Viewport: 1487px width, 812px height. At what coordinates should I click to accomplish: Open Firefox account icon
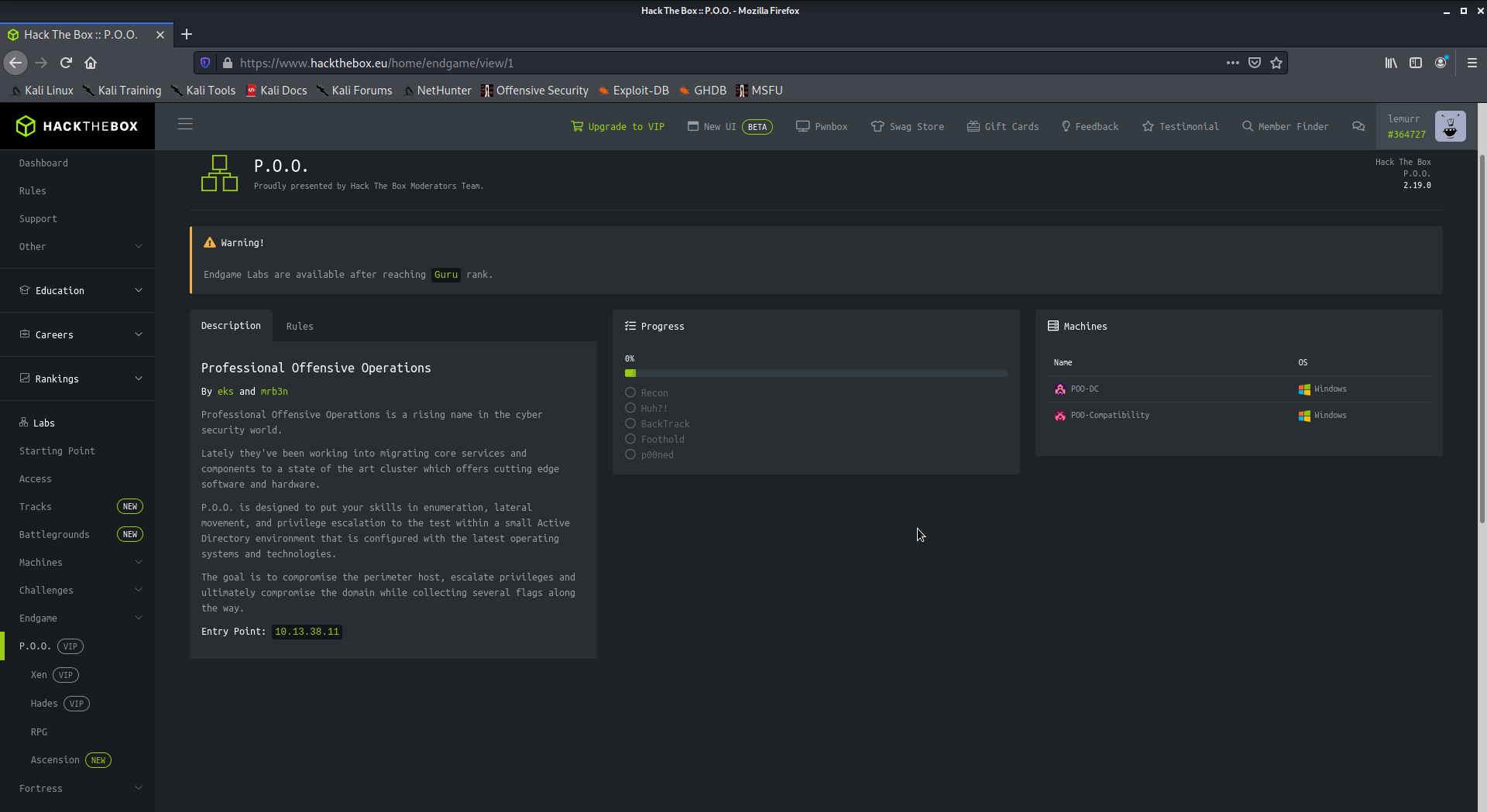pos(1441,63)
